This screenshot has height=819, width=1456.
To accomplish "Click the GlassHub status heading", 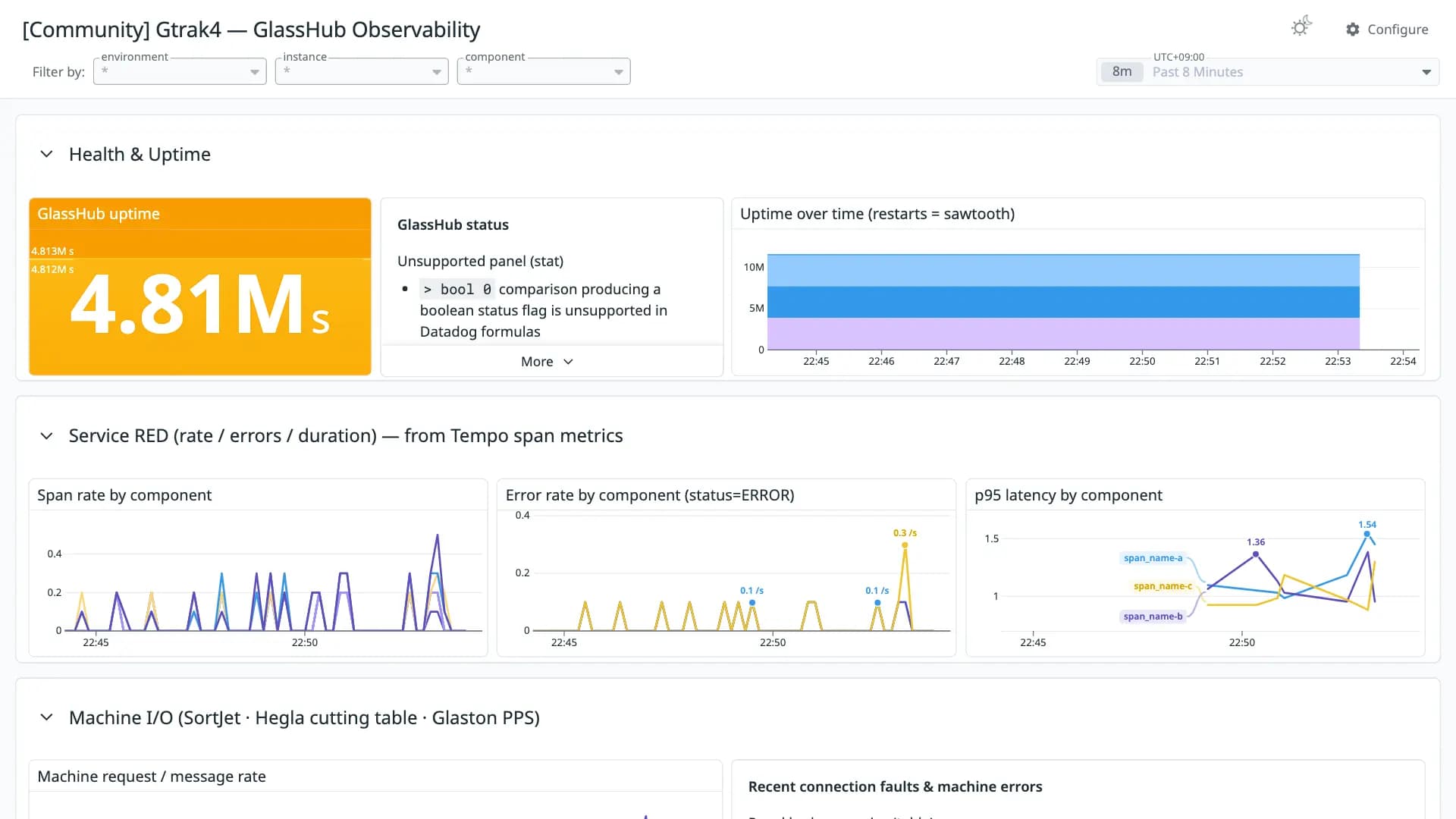I will tap(453, 224).
